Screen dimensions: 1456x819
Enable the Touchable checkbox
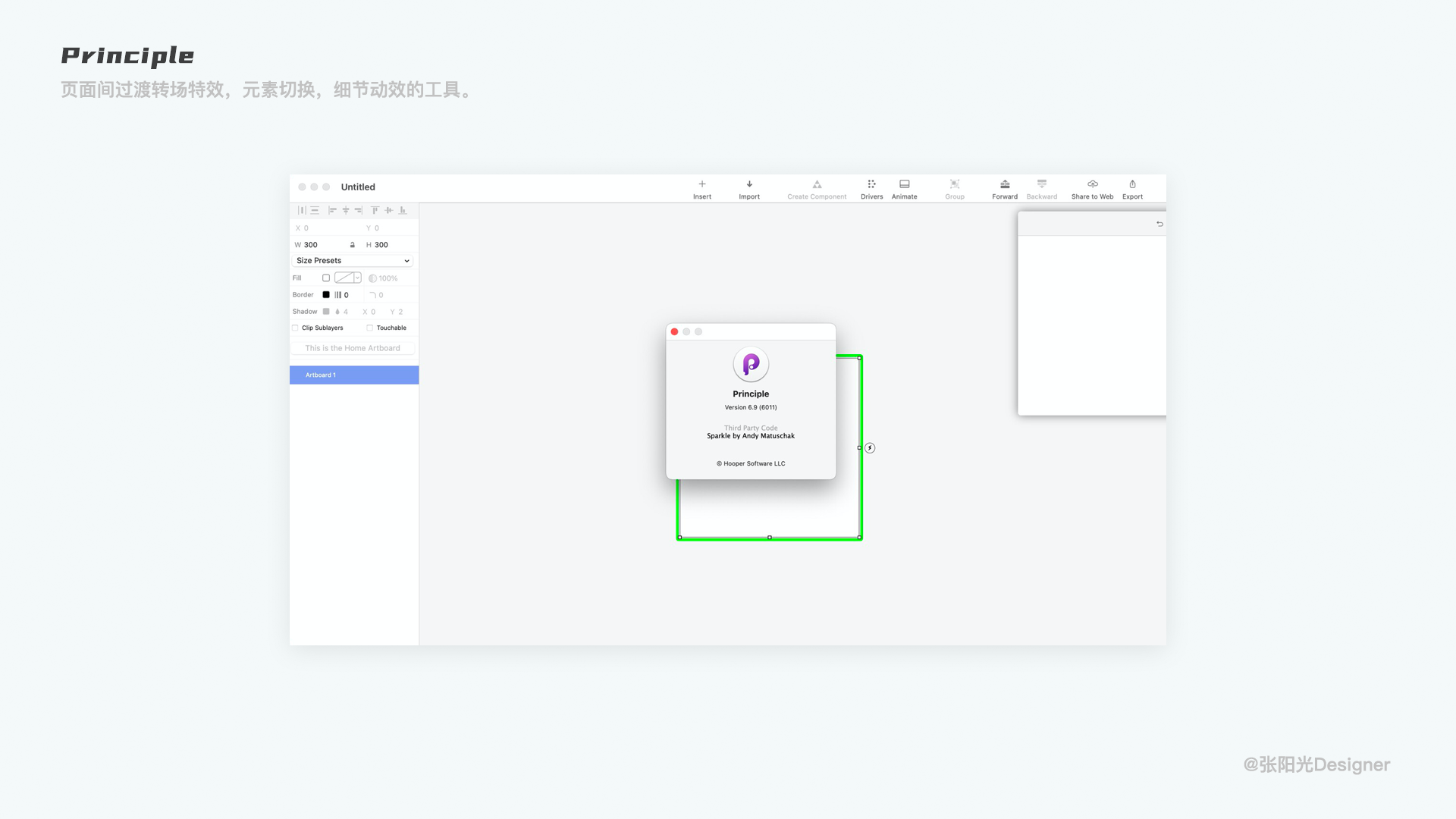coord(370,328)
